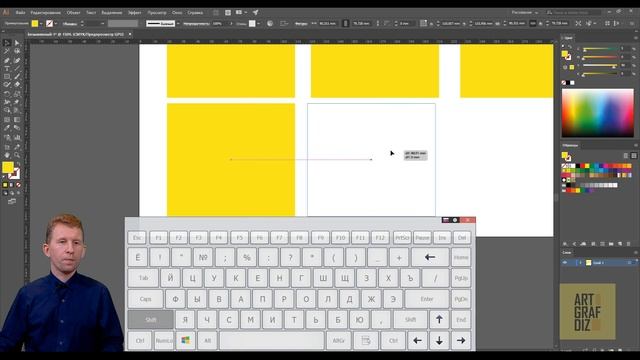640x360 pixels.
Task: Click the Windows logo key on keyboard
Action: point(185,340)
